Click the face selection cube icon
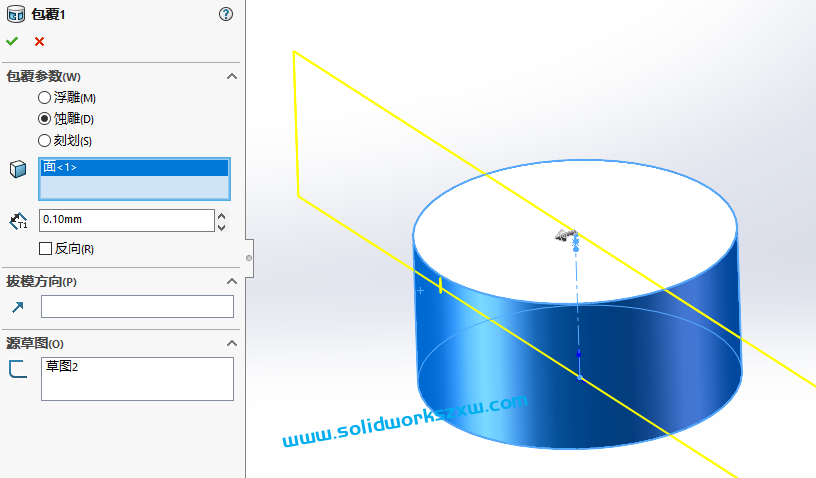The image size is (816, 478). point(17,169)
